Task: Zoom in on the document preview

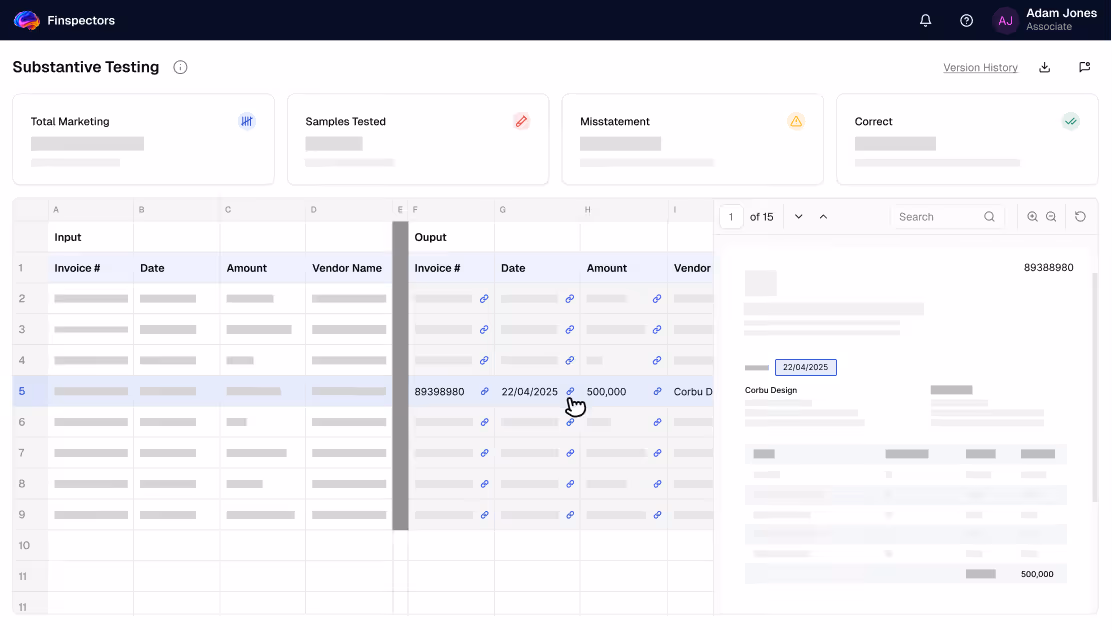Action: 1033,217
